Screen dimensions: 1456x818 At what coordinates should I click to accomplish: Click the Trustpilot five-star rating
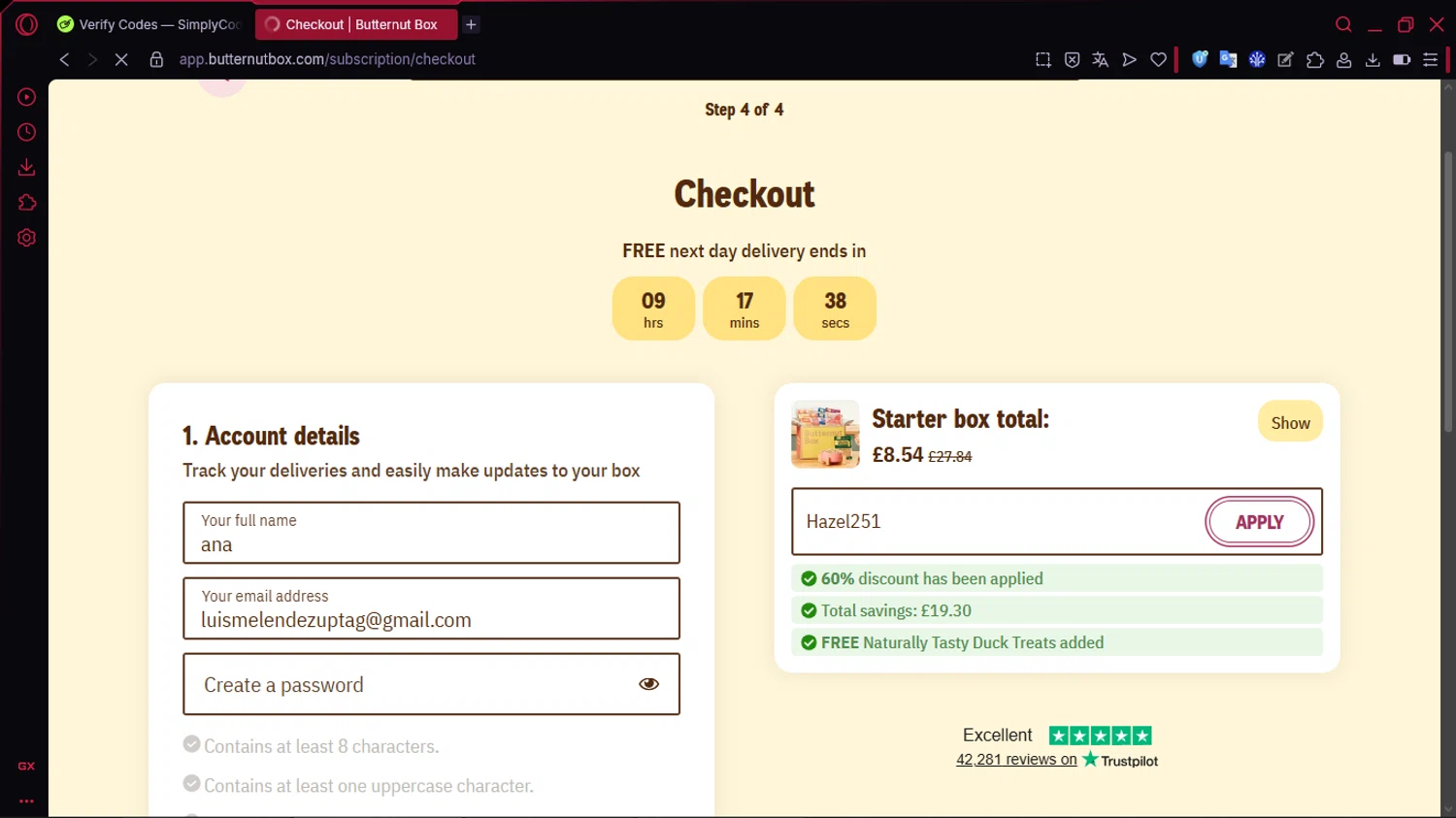(1100, 736)
